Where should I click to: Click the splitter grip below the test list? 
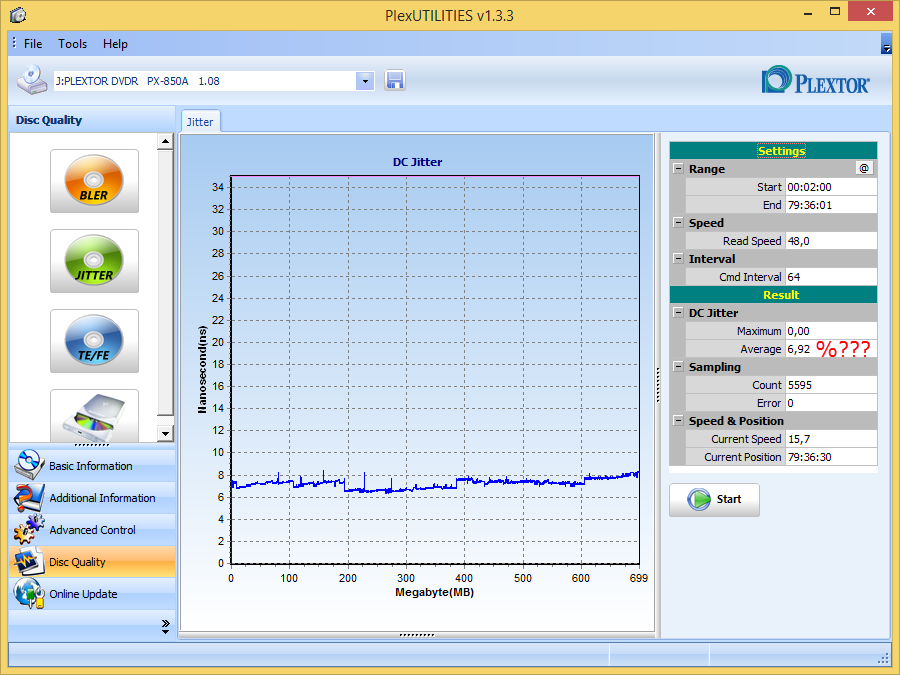click(92, 445)
